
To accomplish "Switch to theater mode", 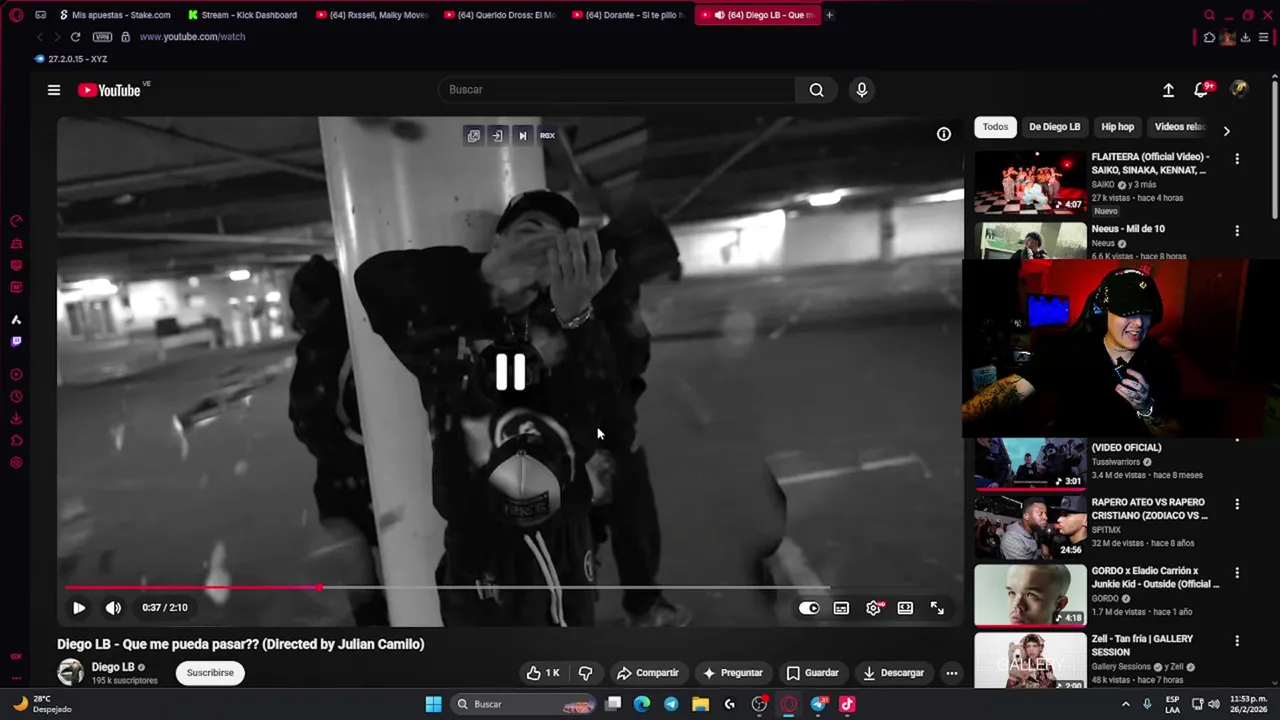I will [x=905, y=608].
